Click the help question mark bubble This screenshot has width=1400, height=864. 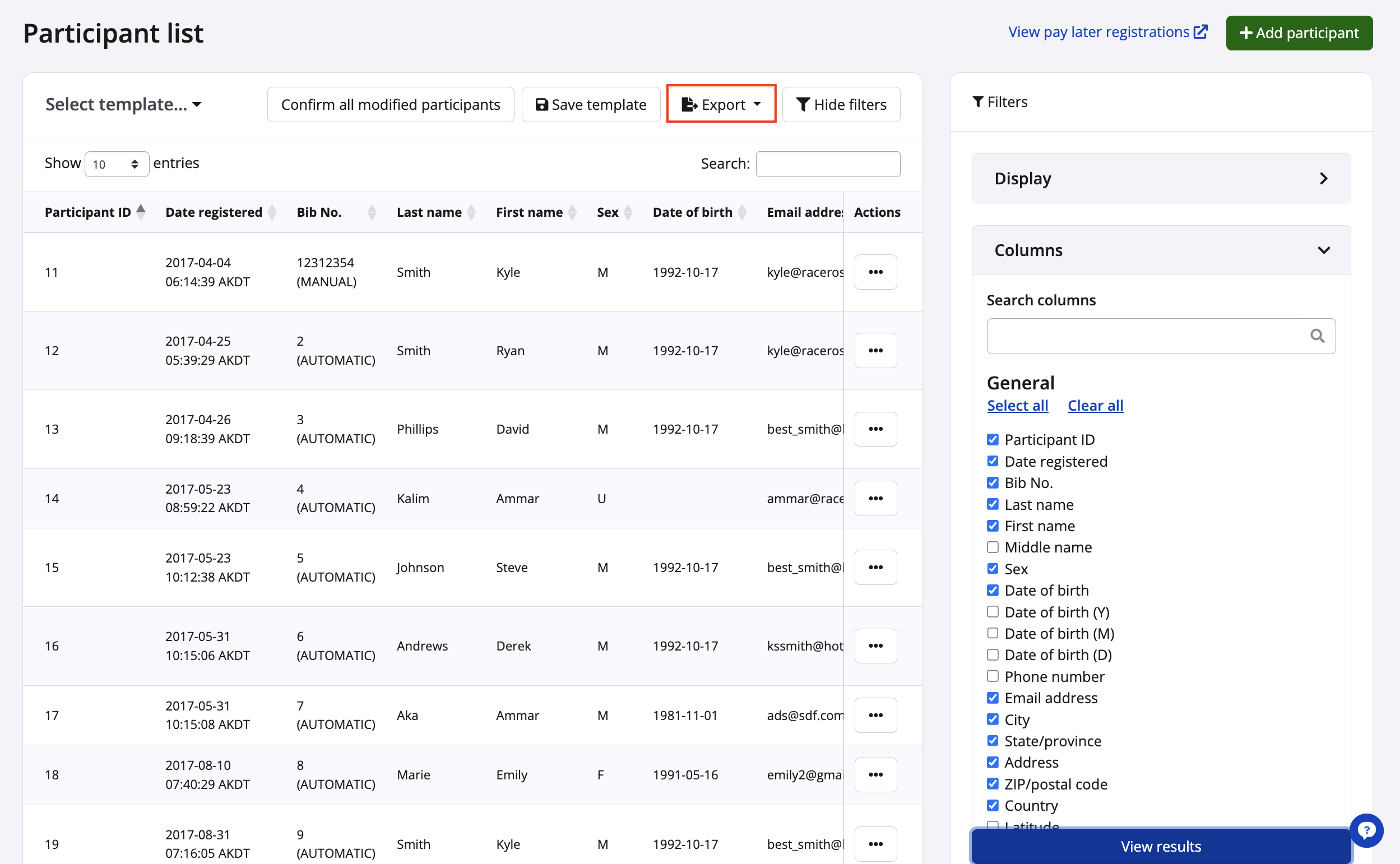pos(1366,830)
